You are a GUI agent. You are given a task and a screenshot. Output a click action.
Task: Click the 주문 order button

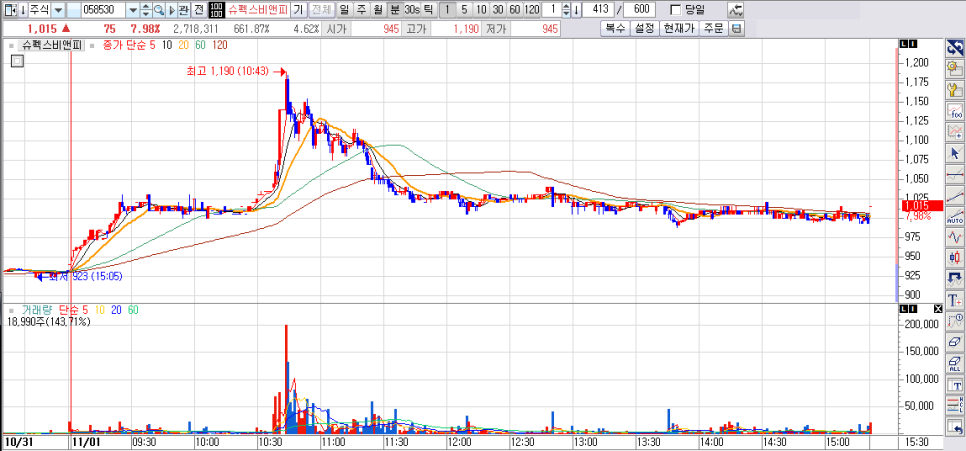713,28
